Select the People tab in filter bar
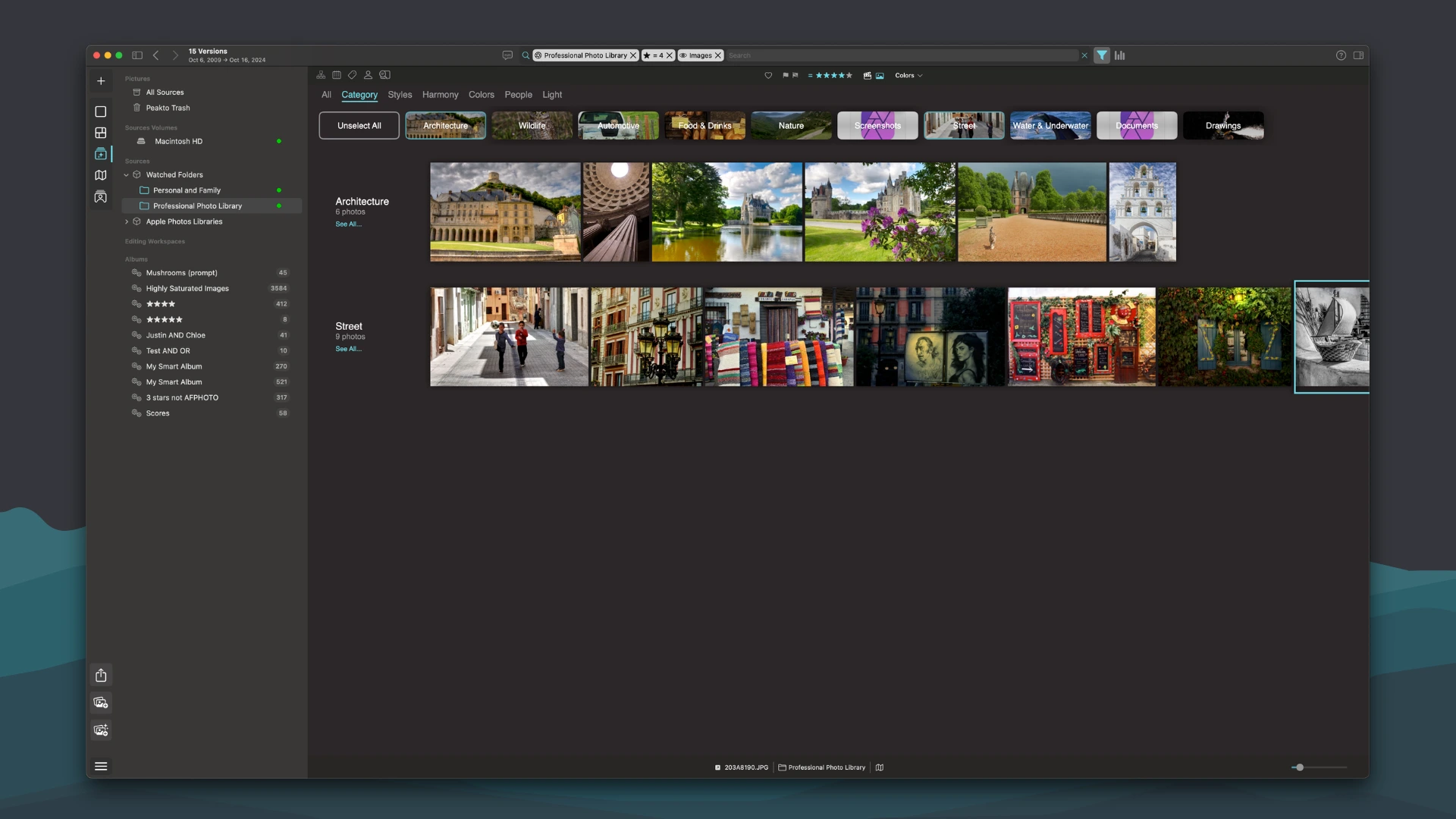This screenshot has width=1456, height=819. (x=518, y=95)
